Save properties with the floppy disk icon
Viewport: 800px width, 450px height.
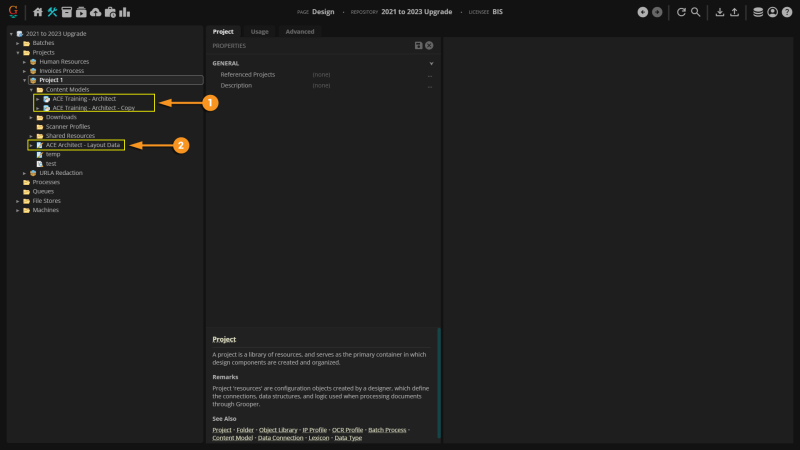418,45
